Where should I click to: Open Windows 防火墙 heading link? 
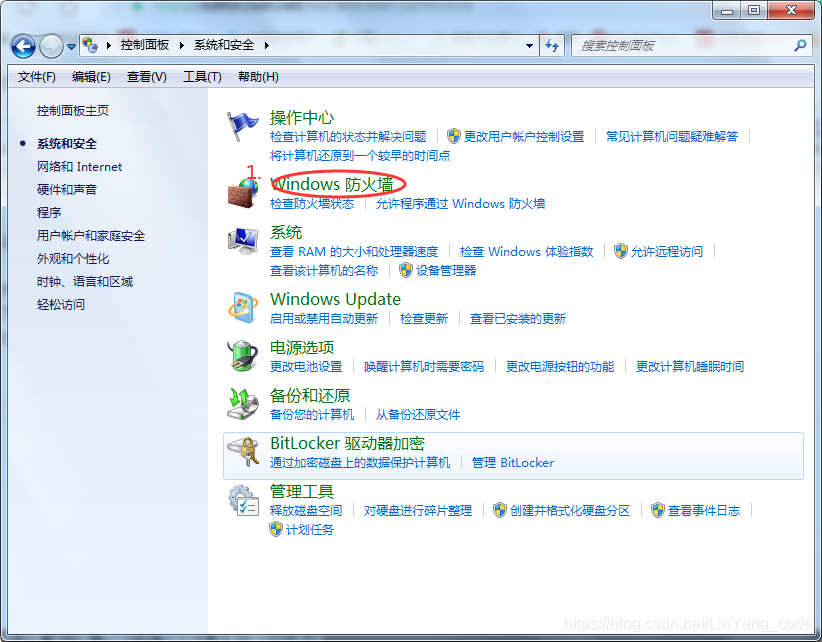pyautogui.click(x=332, y=184)
